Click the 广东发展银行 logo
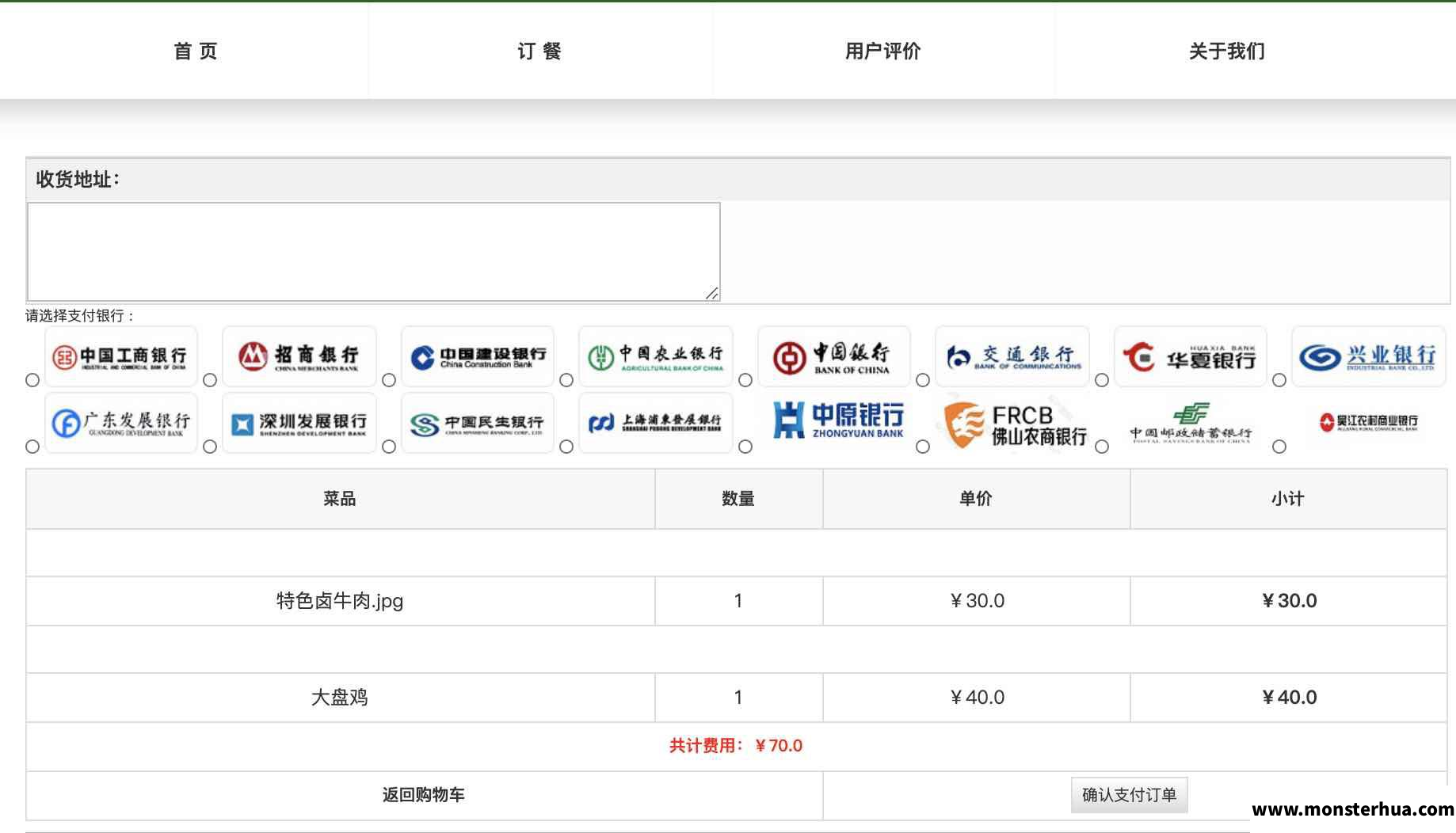 tap(121, 423)
